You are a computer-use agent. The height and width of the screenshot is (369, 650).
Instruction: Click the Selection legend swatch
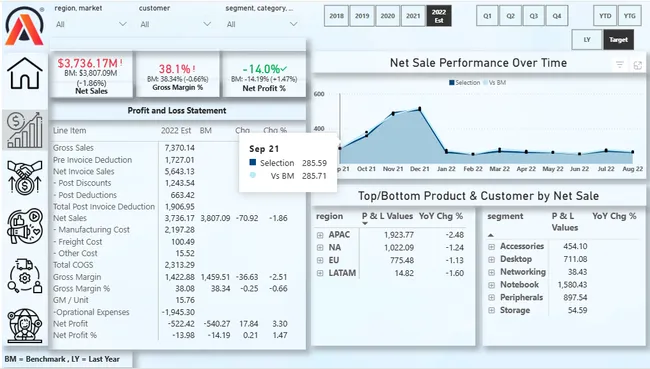coord(452,83)
